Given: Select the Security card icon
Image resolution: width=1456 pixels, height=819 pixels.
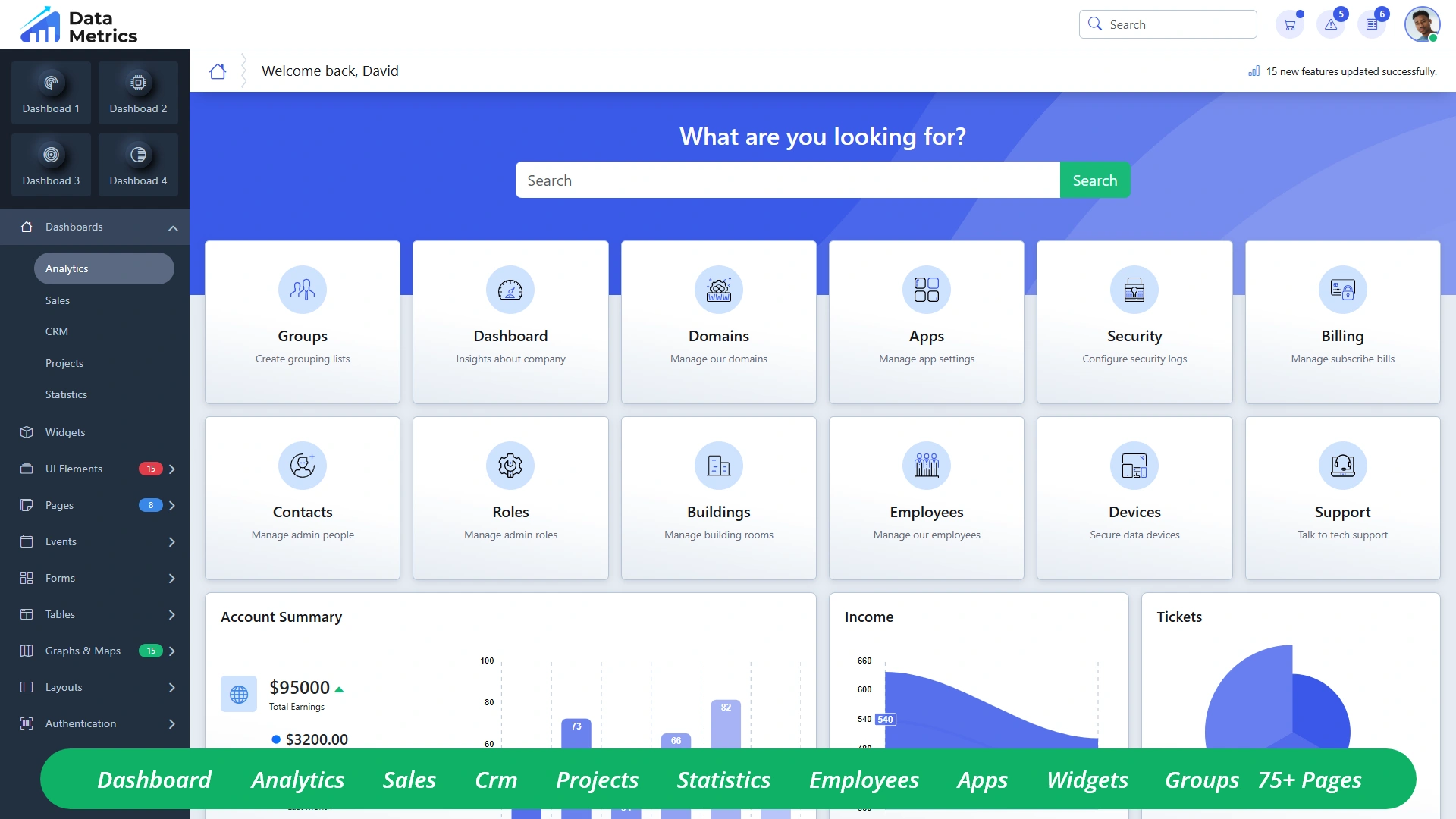Looking at the screenshot, I should [x=1134, y=290].
